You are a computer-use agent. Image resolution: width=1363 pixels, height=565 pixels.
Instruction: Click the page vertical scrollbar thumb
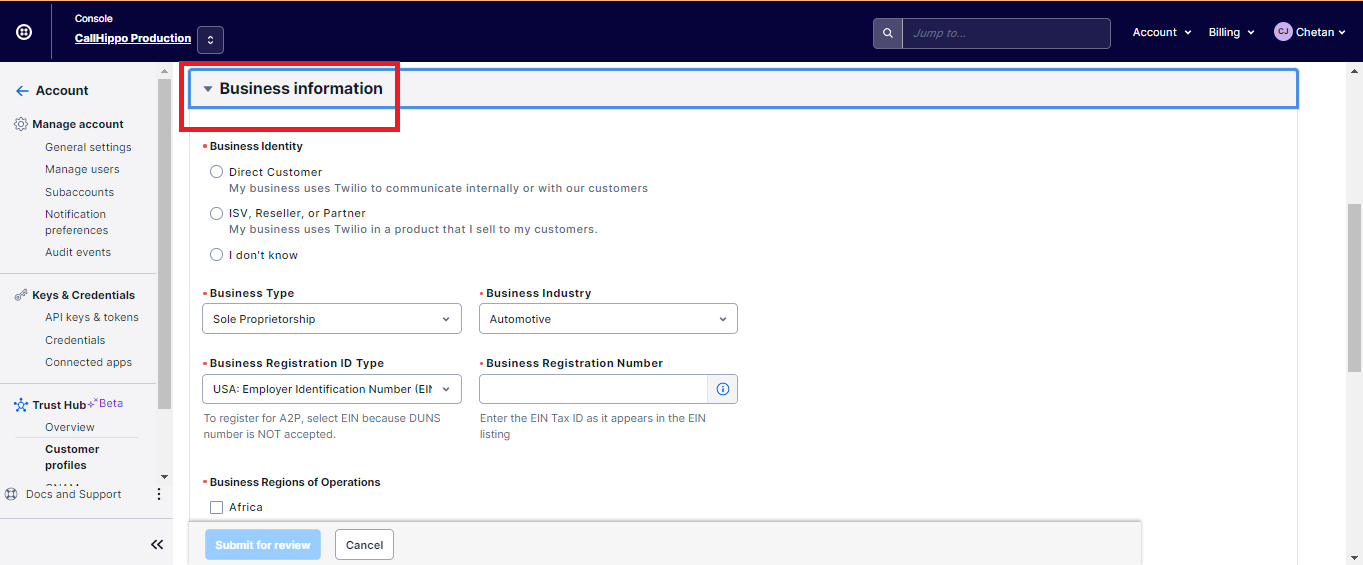point(1354,288)
